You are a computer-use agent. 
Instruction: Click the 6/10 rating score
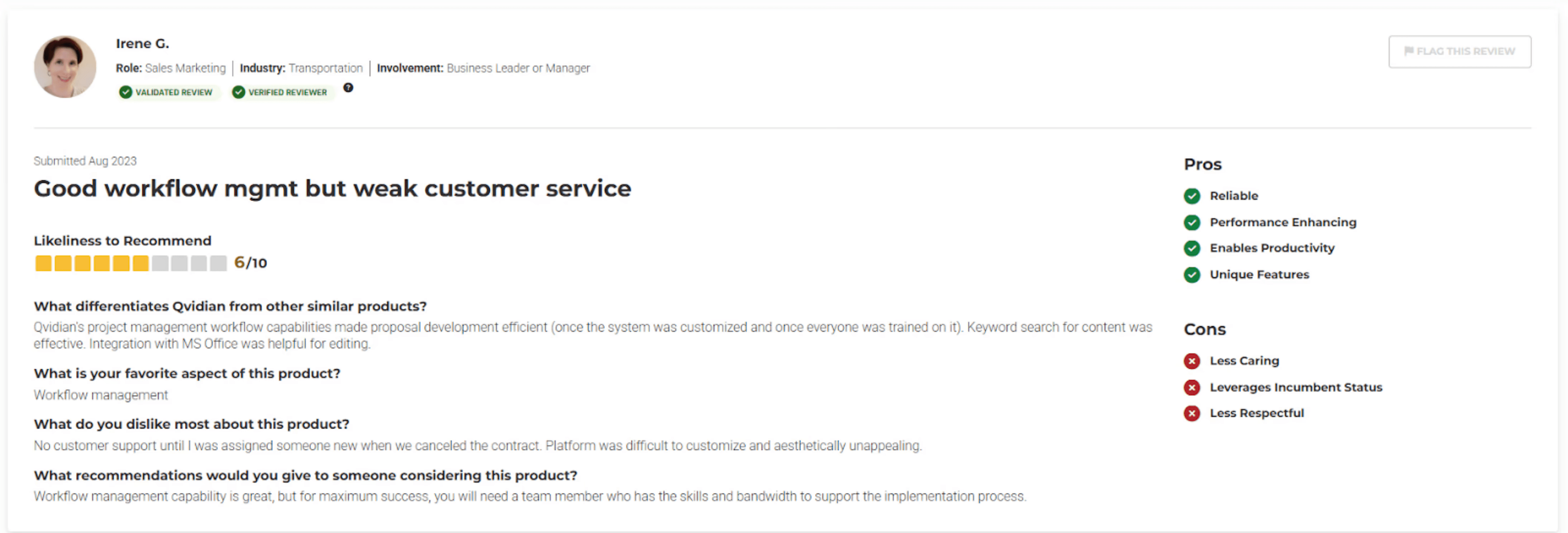[250, 263]
